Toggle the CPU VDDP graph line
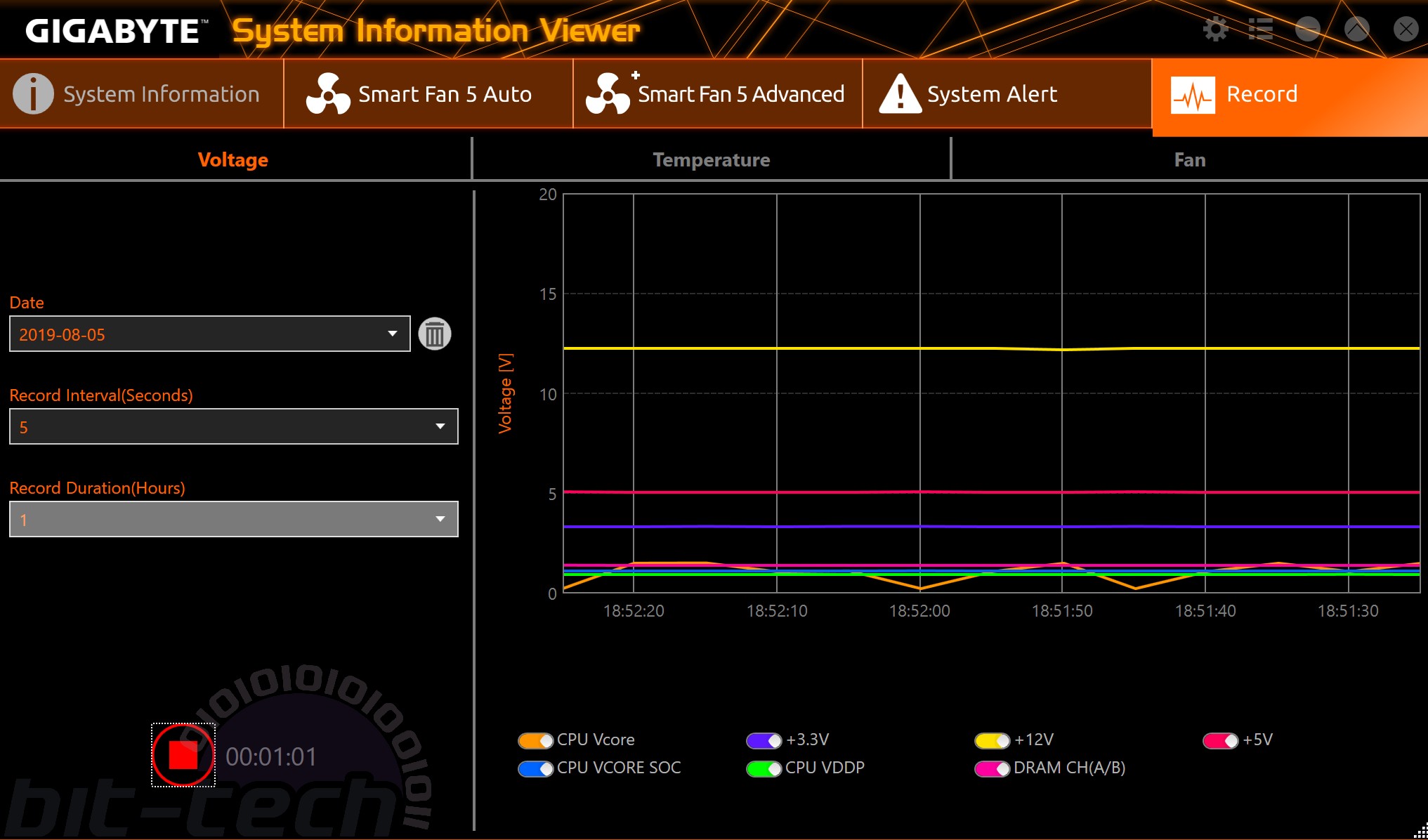This screenshot has width=1428, height=840. click(x=764, y=768)
